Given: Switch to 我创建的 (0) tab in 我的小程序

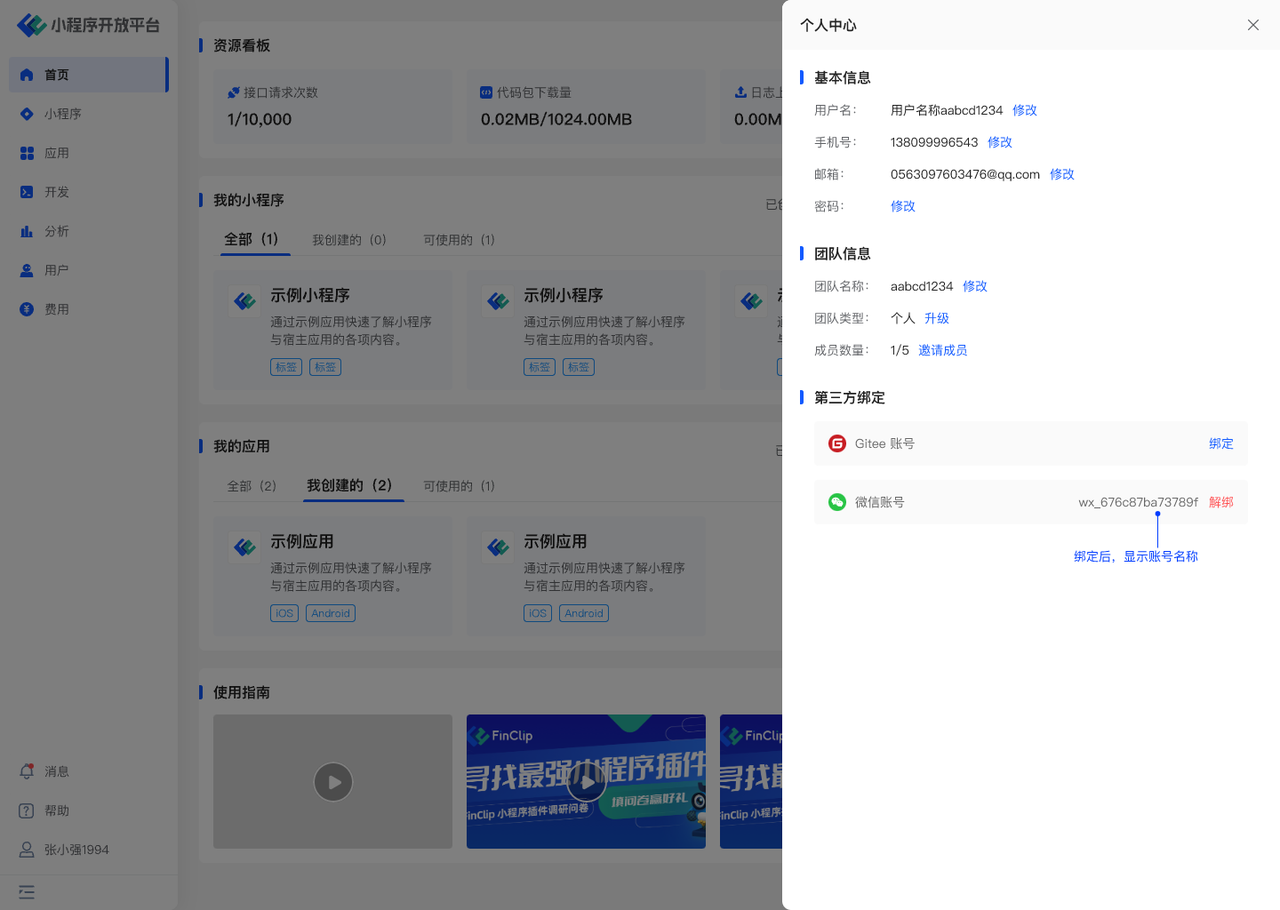Looking at the screenshot, I should point(349,240).
